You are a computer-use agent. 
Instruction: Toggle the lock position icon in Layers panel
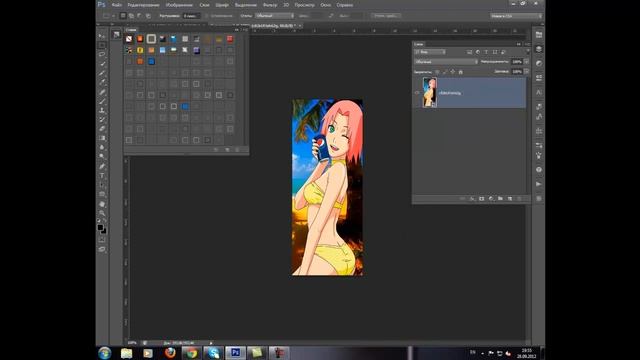(453, 72)
